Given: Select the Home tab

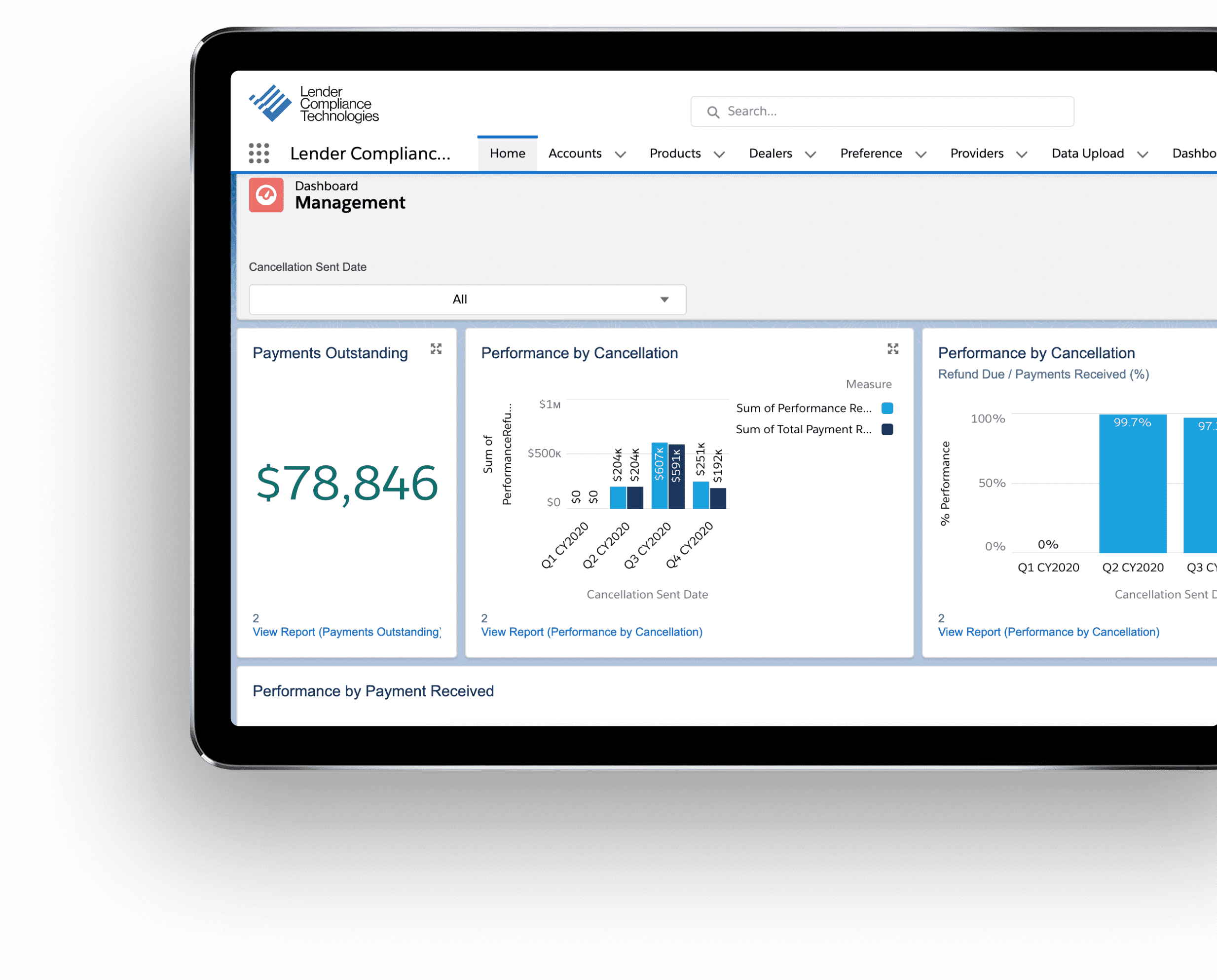Looking at the screenshot, I should coord(507,153).
